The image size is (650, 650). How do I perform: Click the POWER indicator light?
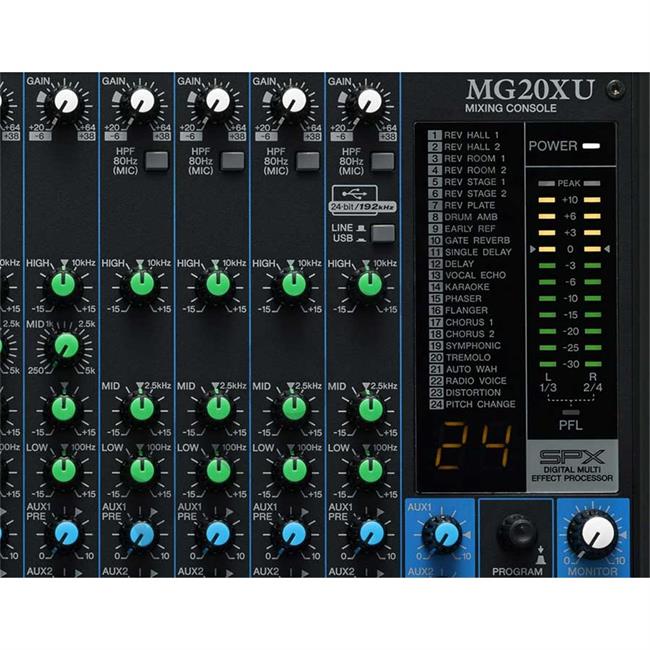click(591, 146)
